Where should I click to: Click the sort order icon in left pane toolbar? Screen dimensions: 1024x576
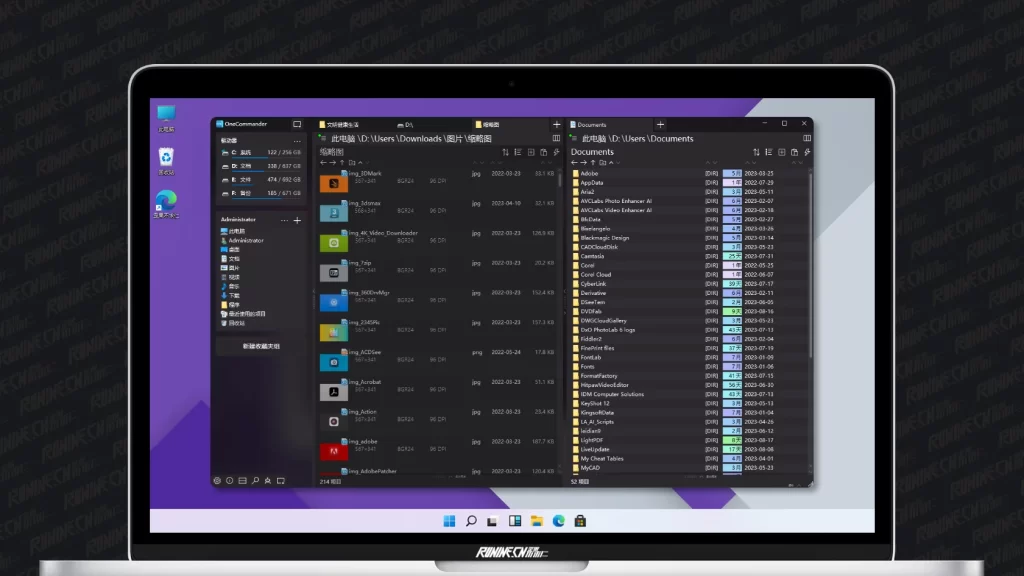point(505,152)
